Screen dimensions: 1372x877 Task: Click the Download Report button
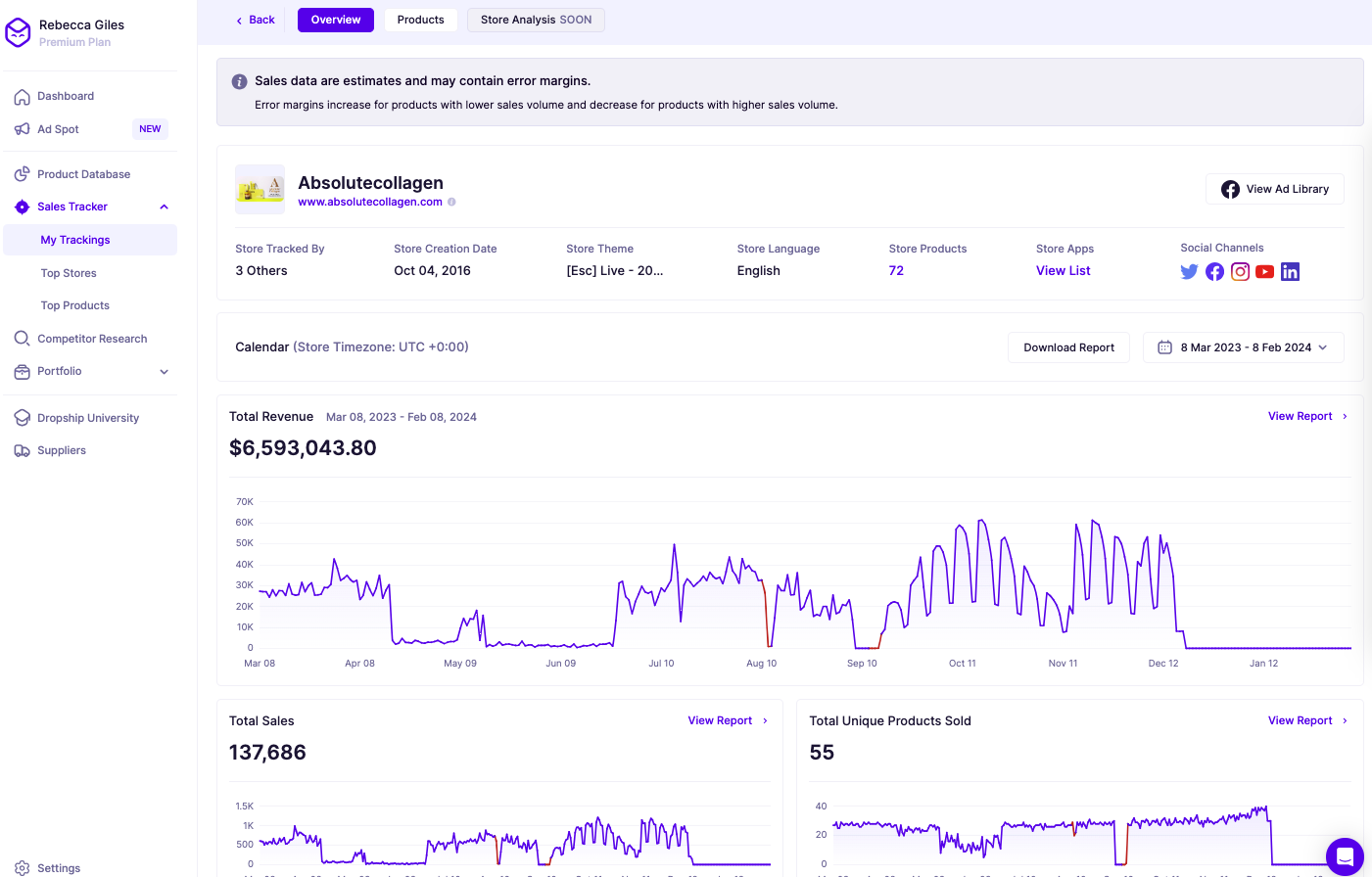tap(1068, 347)
